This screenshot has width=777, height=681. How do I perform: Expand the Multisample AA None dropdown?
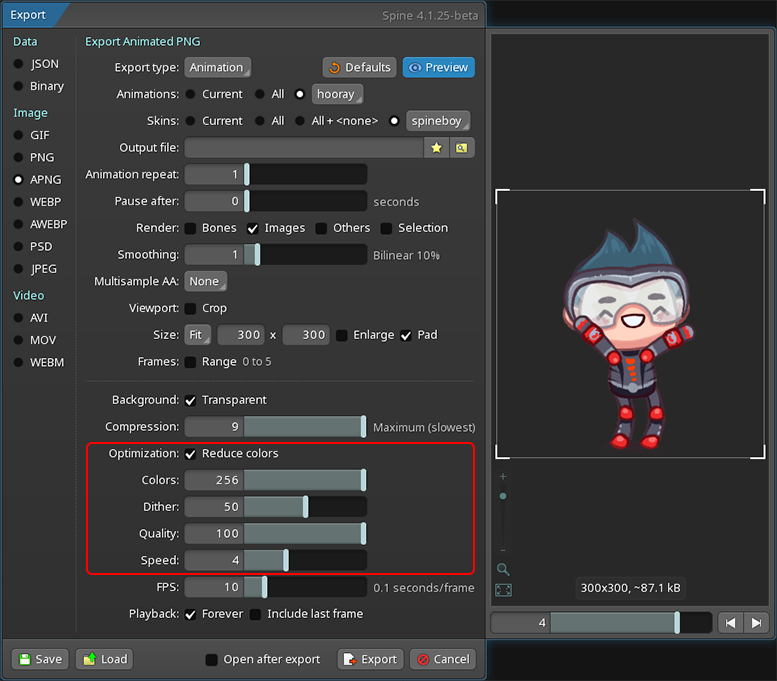point(205,282)
